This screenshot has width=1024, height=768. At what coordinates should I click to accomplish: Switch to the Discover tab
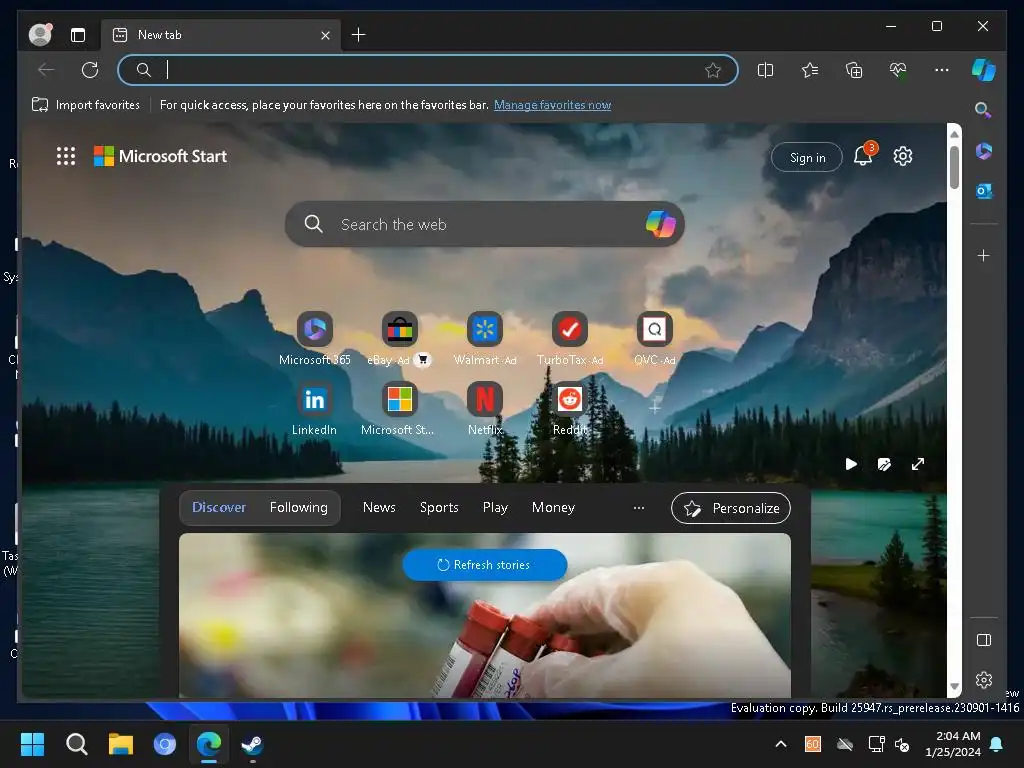219,507
